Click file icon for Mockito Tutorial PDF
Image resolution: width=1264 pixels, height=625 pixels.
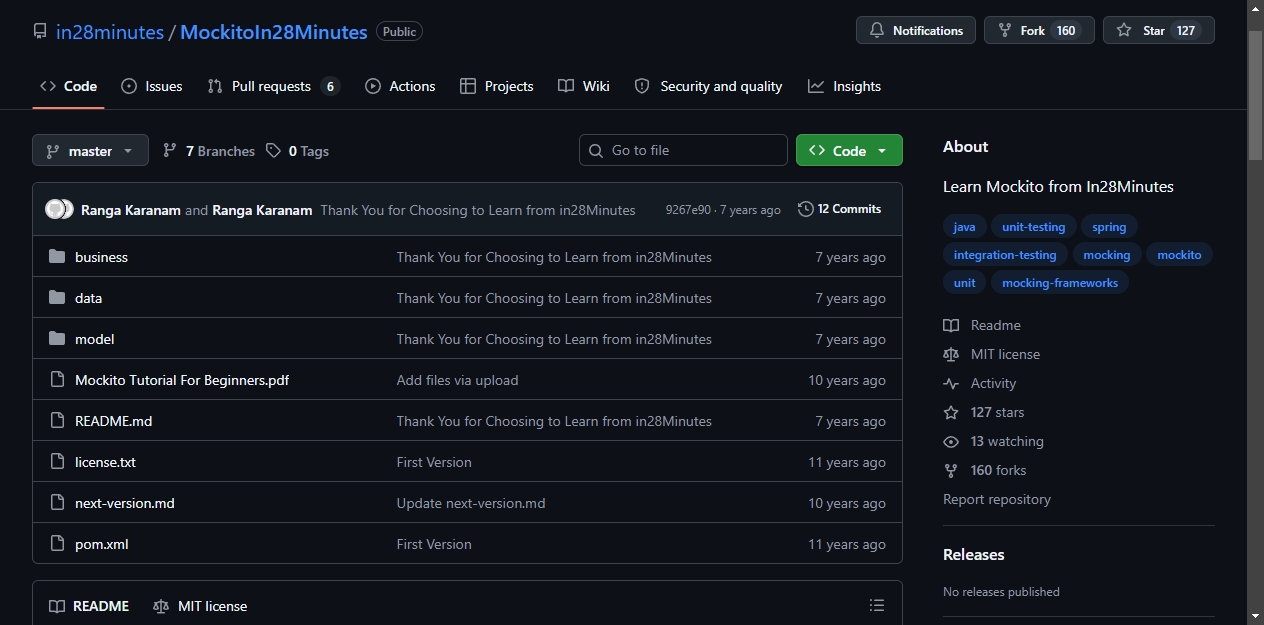57,380
